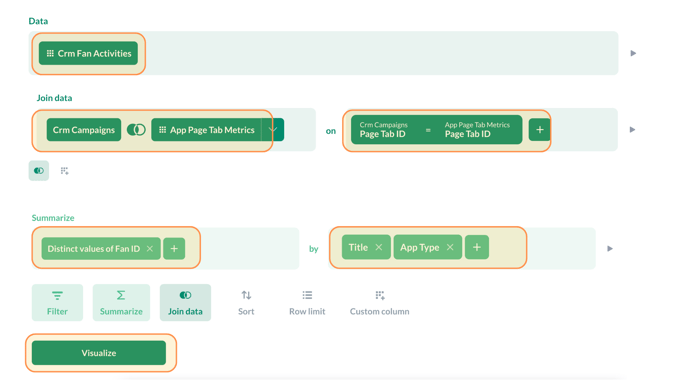688x387 pixels.
Task: Click the Row limit action button
Action: coord(307,303)
